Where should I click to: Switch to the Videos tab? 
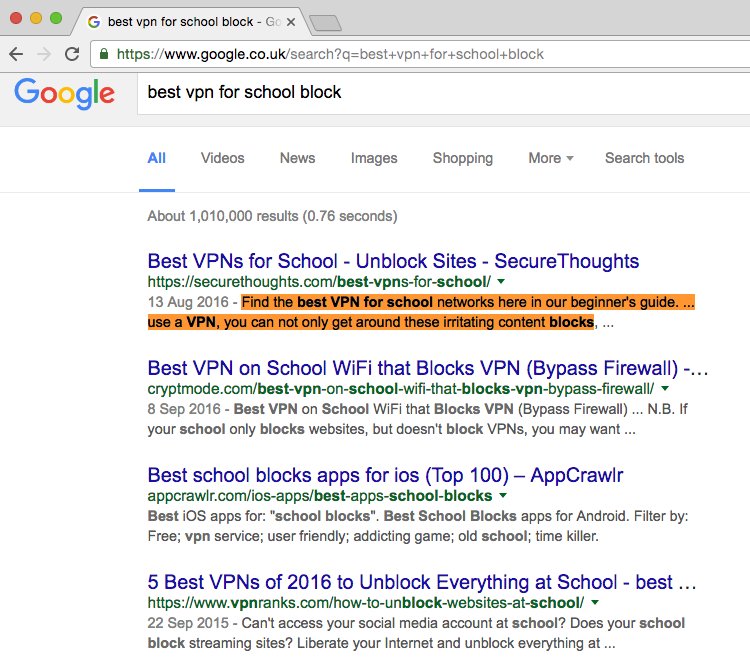(222, 158)
